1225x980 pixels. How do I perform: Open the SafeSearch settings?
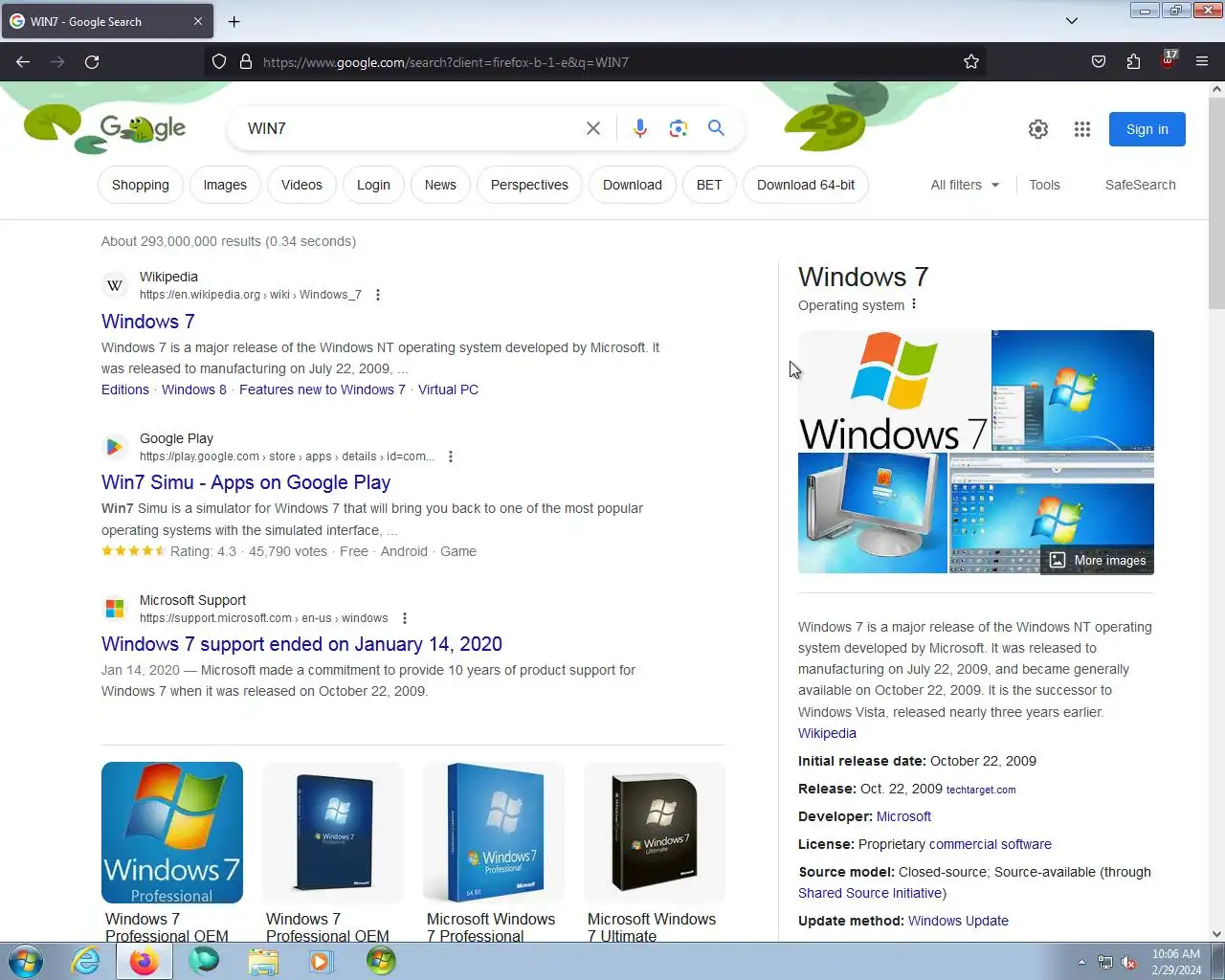[x=1140, y=185]
